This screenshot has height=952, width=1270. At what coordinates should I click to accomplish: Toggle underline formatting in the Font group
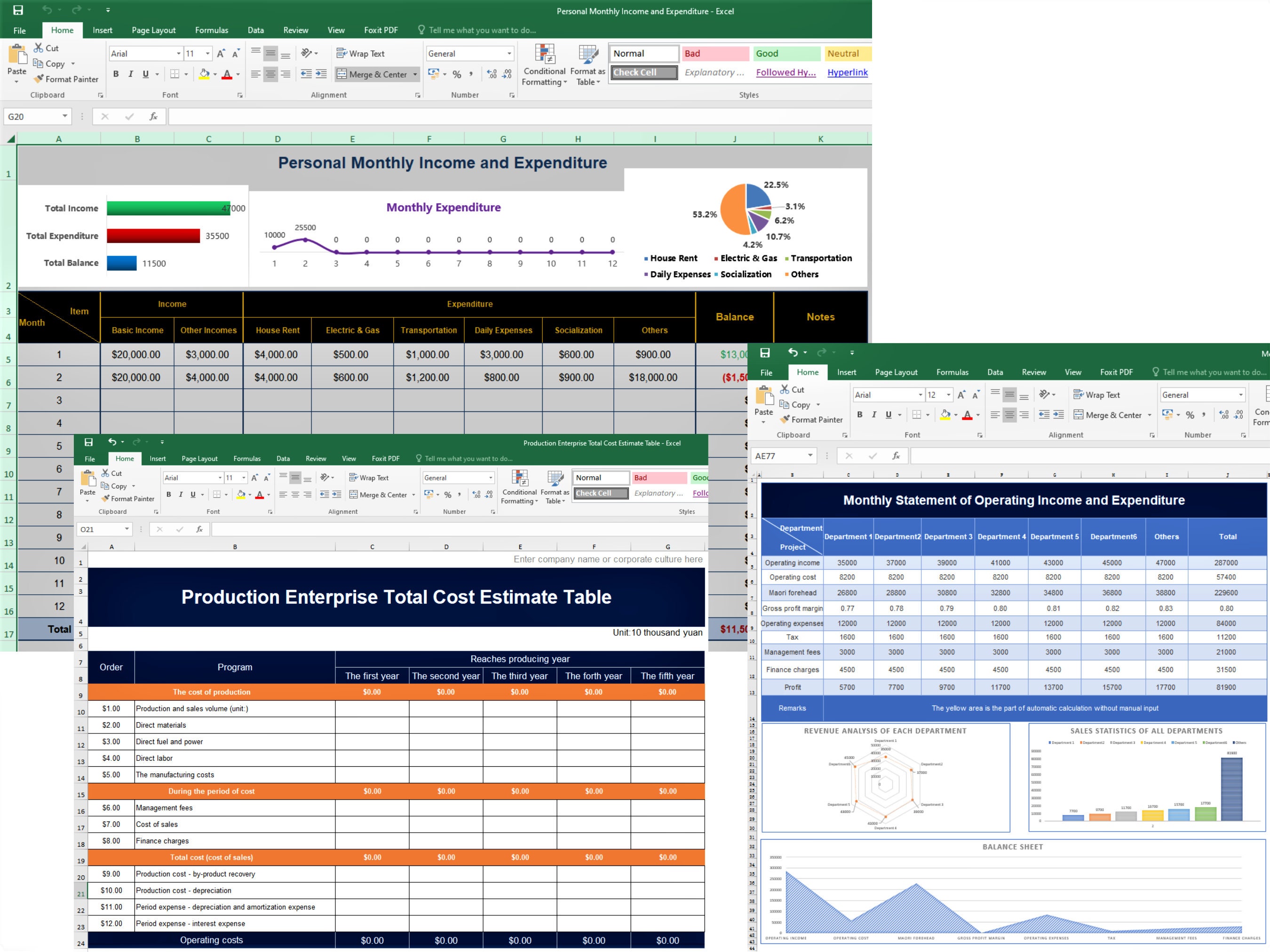(145, 74)
